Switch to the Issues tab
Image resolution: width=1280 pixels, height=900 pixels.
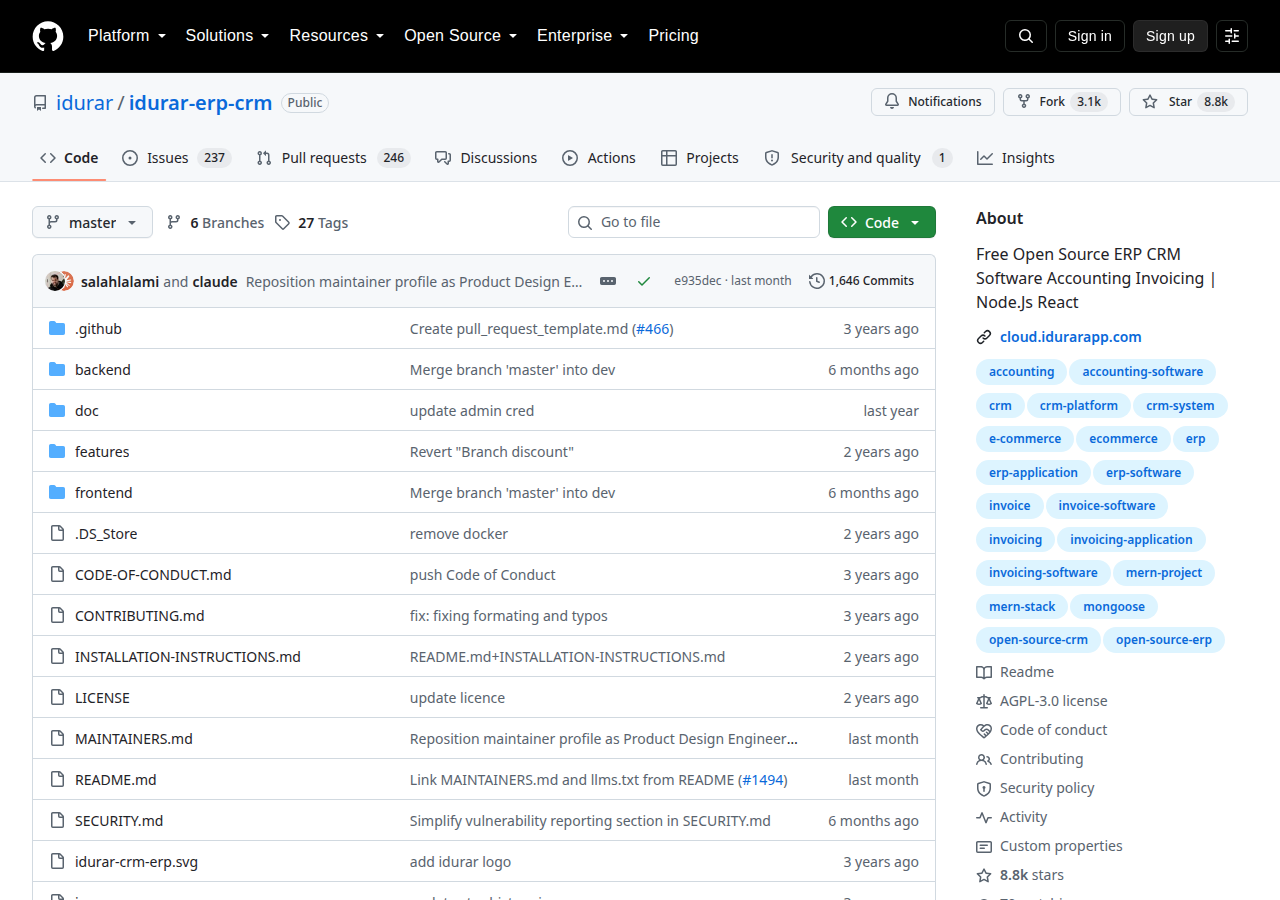tap(176, 158)
